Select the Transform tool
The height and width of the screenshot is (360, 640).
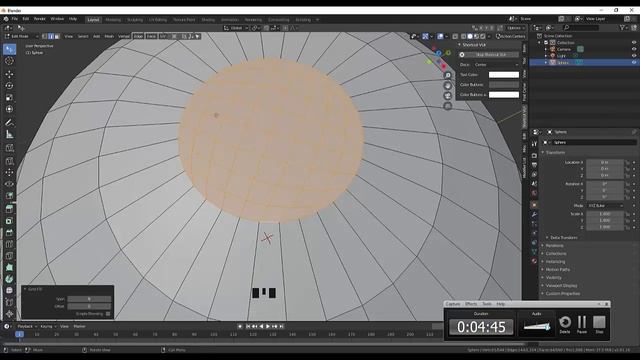pyautogui.click(x=9, y=109)
